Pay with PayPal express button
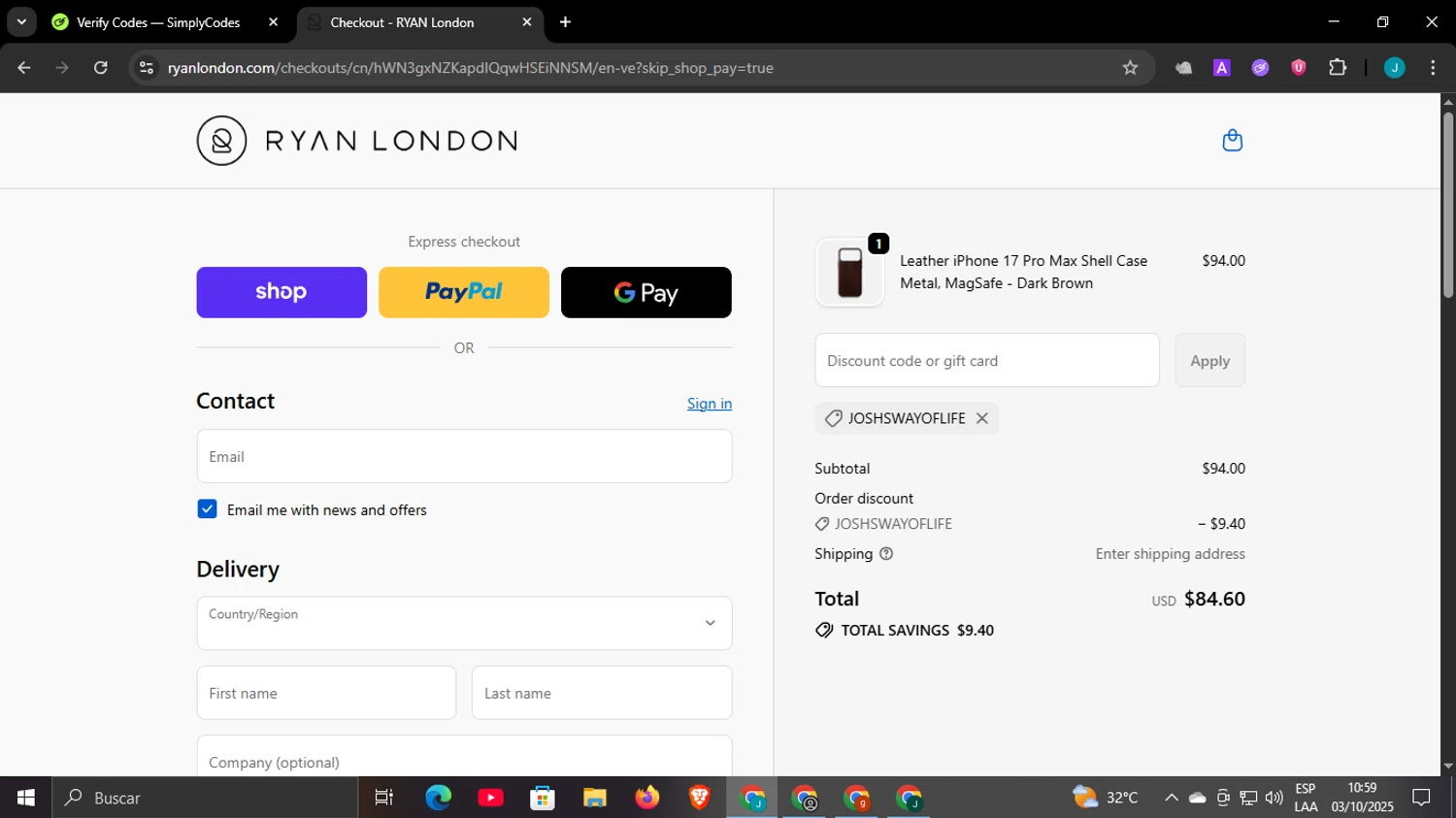 click(x=464, y=292)
